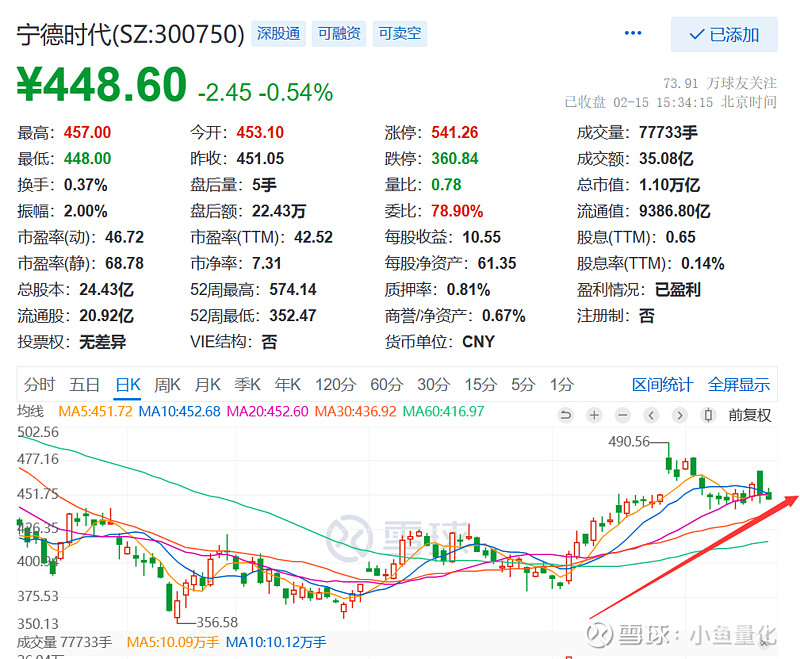
Task: Switch to the 分时 chart tab
Action: tap(39, 385)
